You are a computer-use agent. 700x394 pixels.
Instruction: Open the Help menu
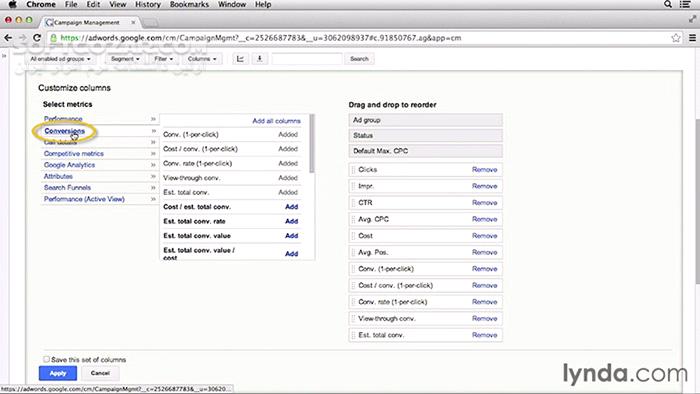click(x=263, y=4)
